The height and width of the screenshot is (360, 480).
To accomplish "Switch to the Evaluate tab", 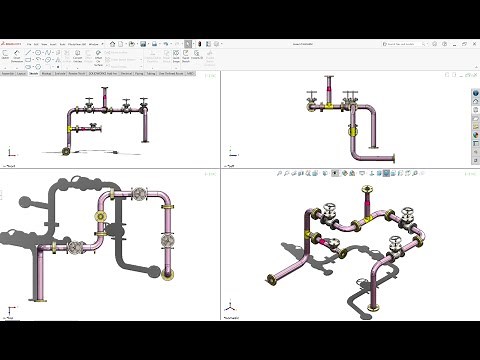I will coord(60,73).
